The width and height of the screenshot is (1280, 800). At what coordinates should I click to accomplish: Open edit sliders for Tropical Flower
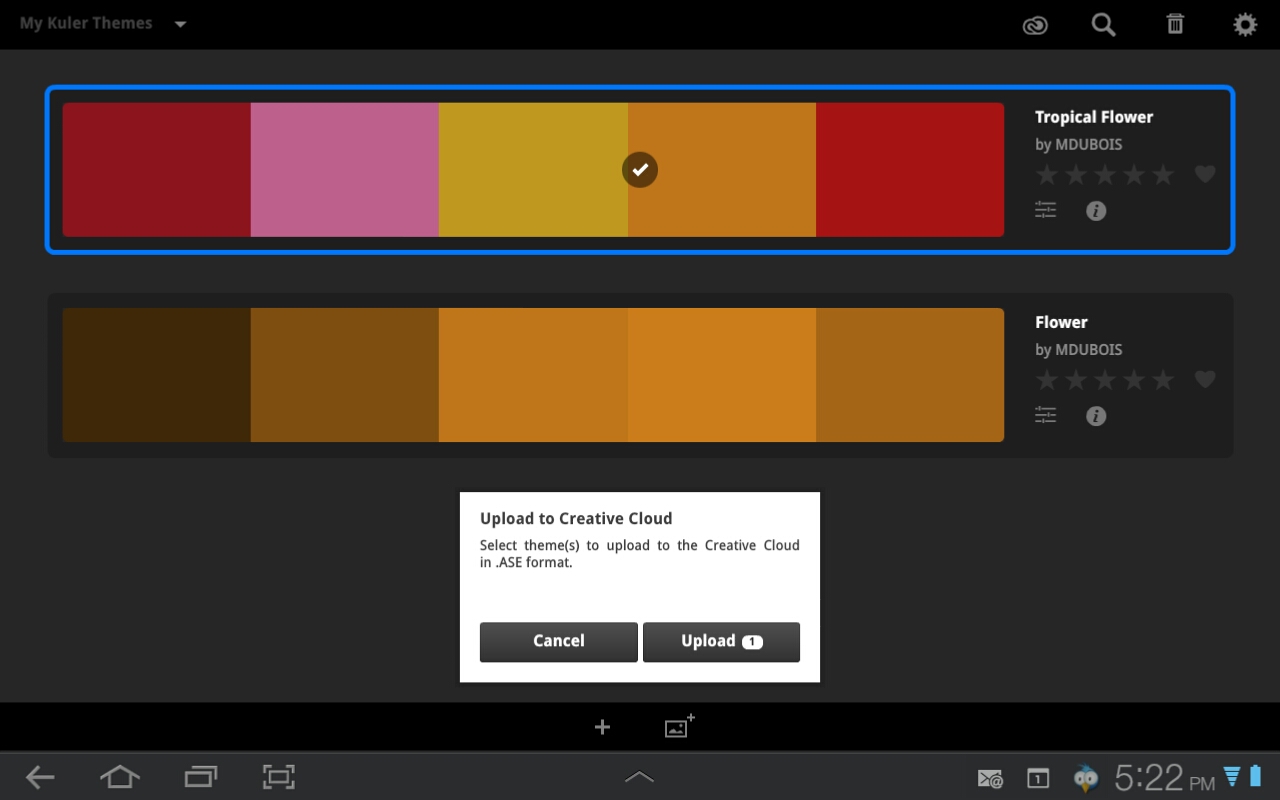[x=1046, y=210]
